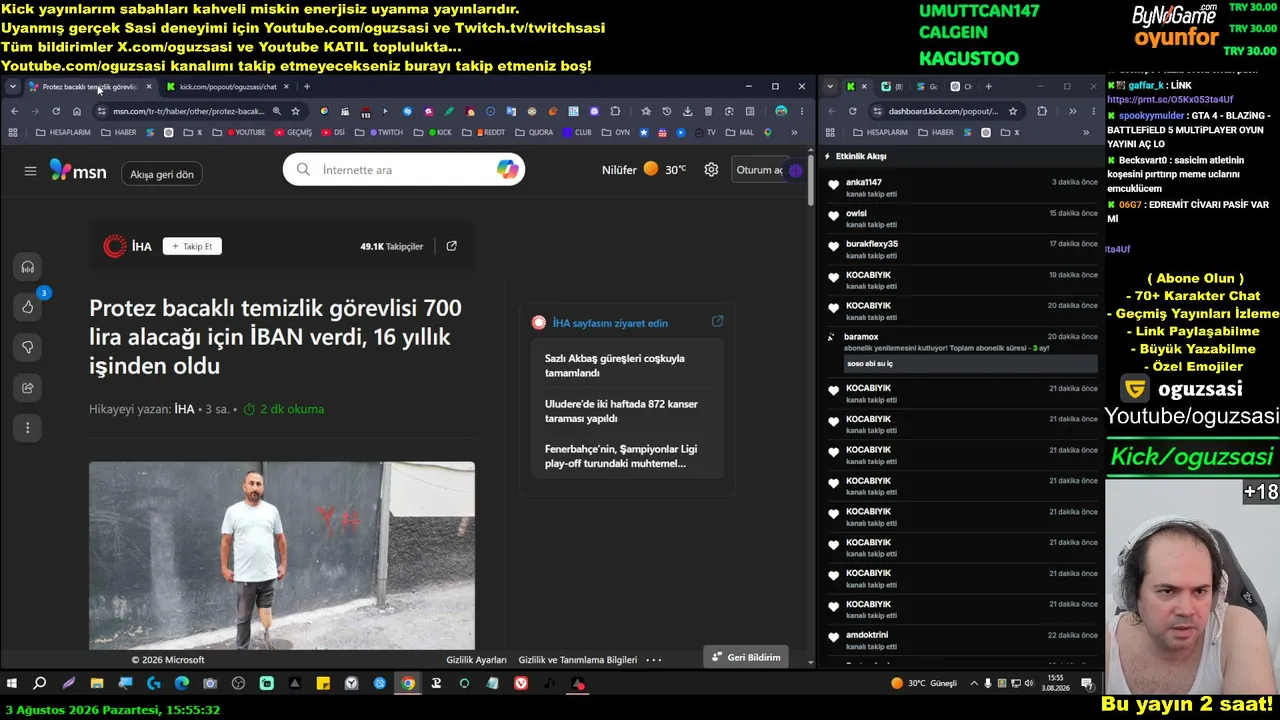Open the Geri Bildirim feedback button
This screenshot has width=1280, height=720.
click(x=747, y=657)
